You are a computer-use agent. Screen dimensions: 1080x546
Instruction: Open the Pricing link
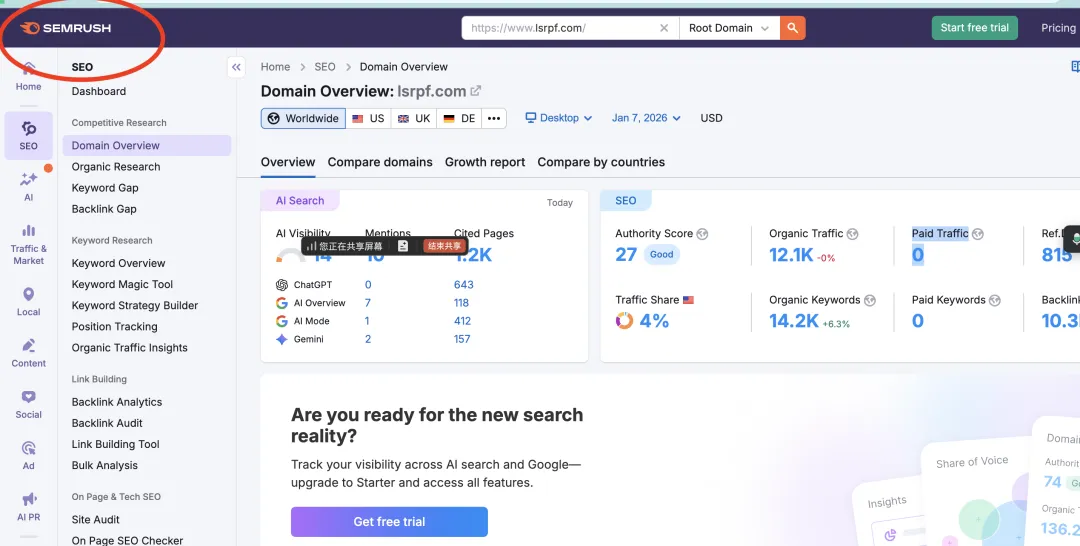[1058, 28]
